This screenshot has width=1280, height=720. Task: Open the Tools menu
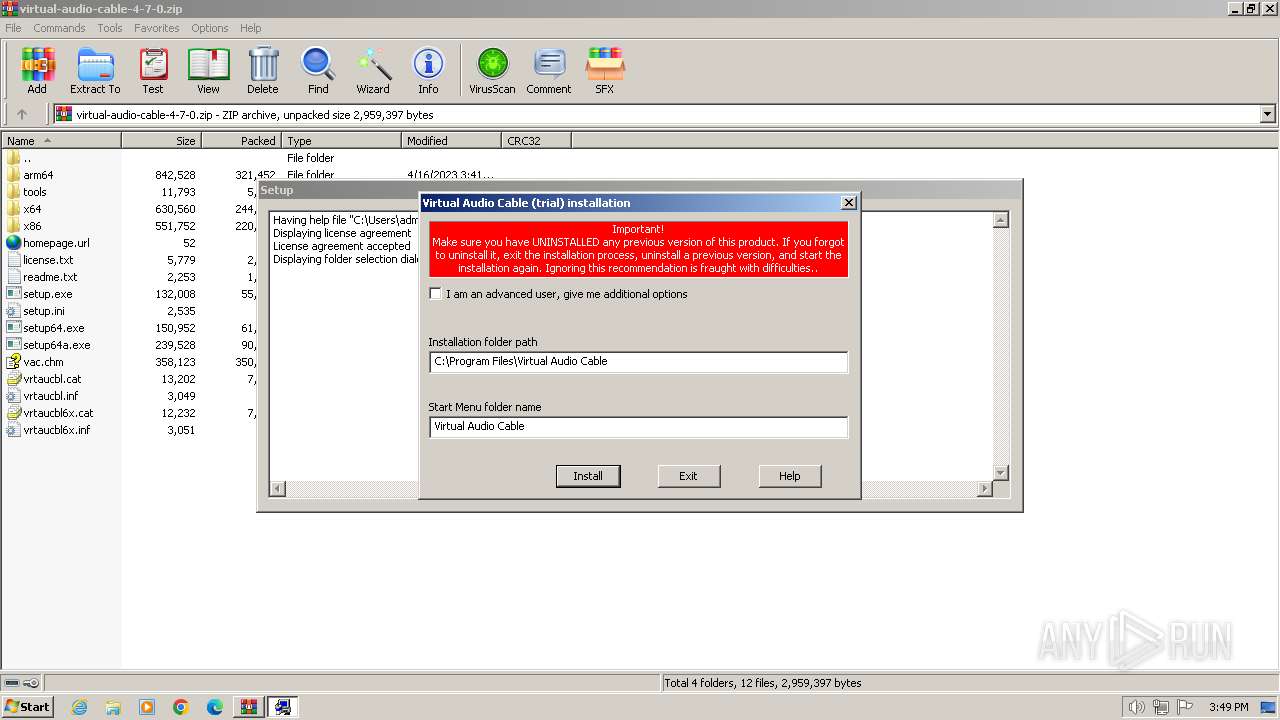(x=110, y=28)
